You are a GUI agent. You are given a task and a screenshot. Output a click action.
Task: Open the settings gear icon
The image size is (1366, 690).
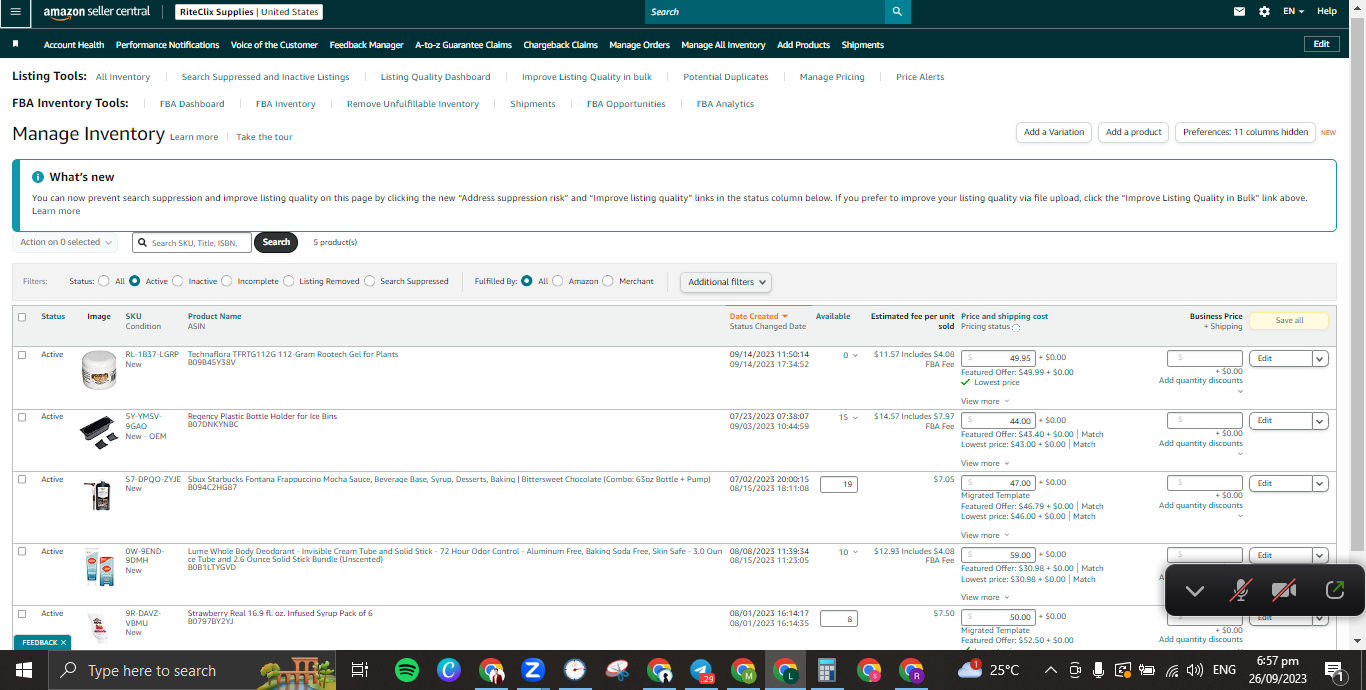(1264, 12)
